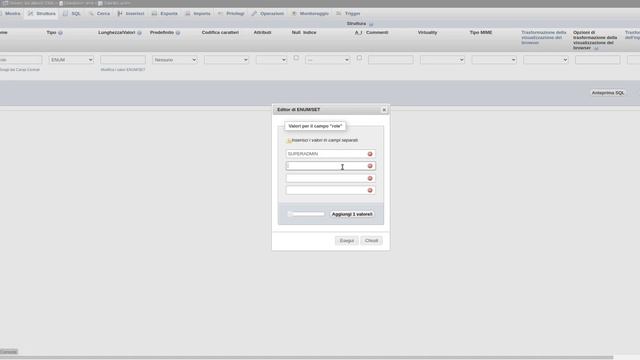This screenshot has height=360, width=640.
Task: Click the Esegui button in the dialog
Action: coord(347,241)
